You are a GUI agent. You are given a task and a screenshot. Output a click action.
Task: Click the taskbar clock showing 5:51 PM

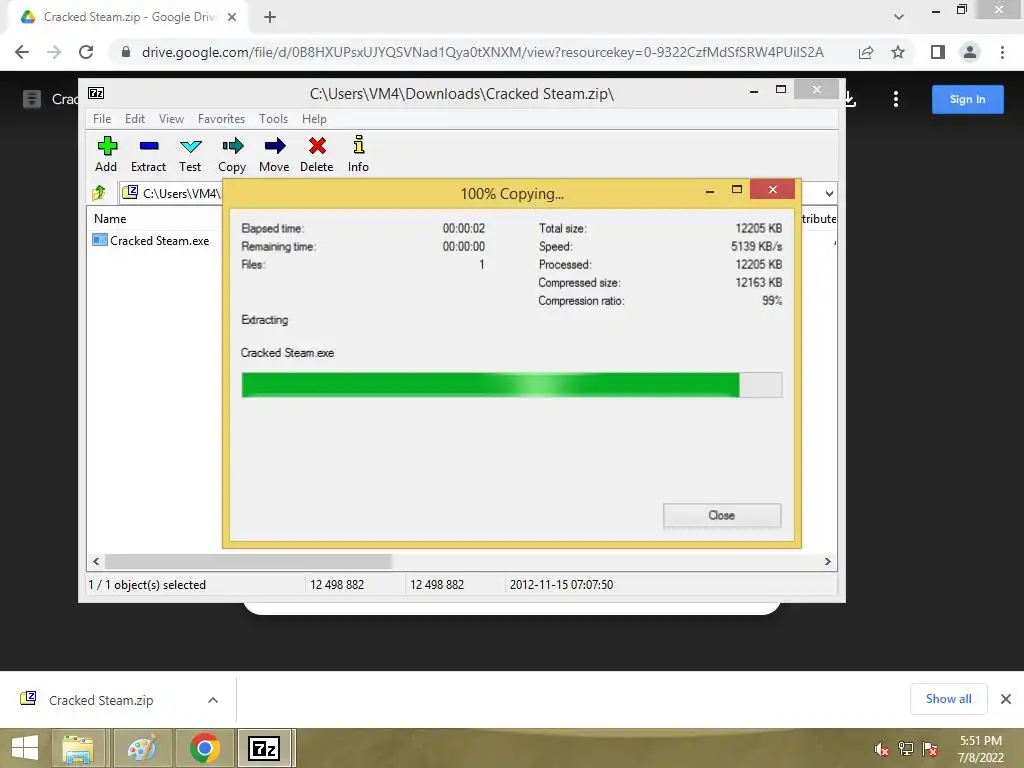pyautogui.click(x=980, y=749)
